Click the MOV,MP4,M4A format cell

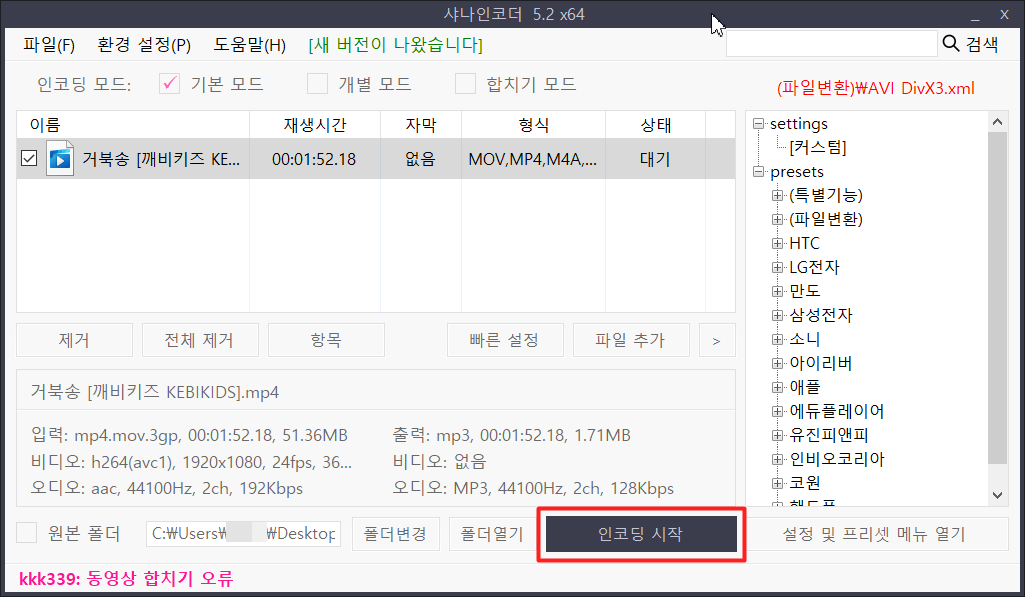click(x=533, y=159)
